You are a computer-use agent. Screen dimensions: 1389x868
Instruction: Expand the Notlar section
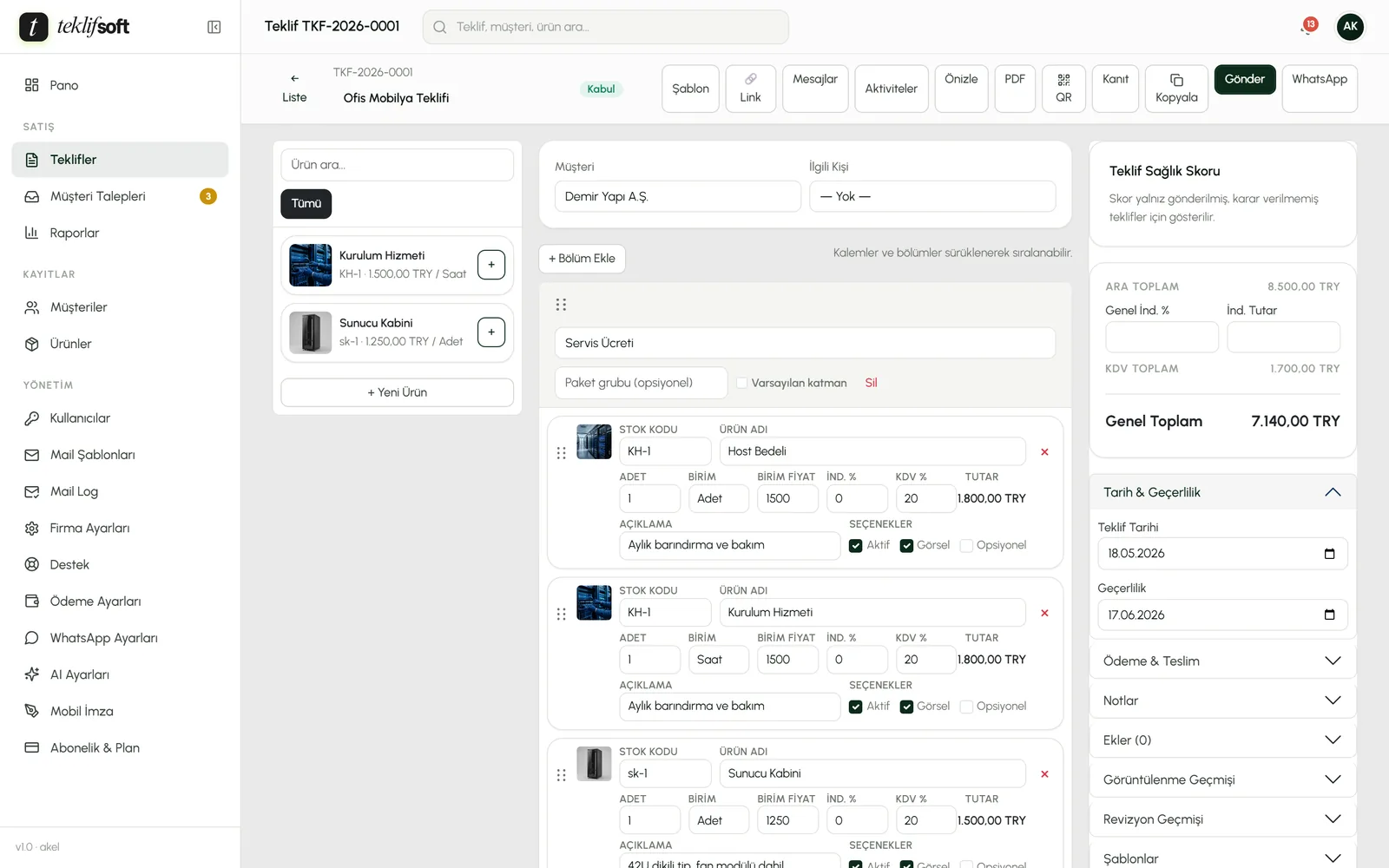(x=1222, y=700)
